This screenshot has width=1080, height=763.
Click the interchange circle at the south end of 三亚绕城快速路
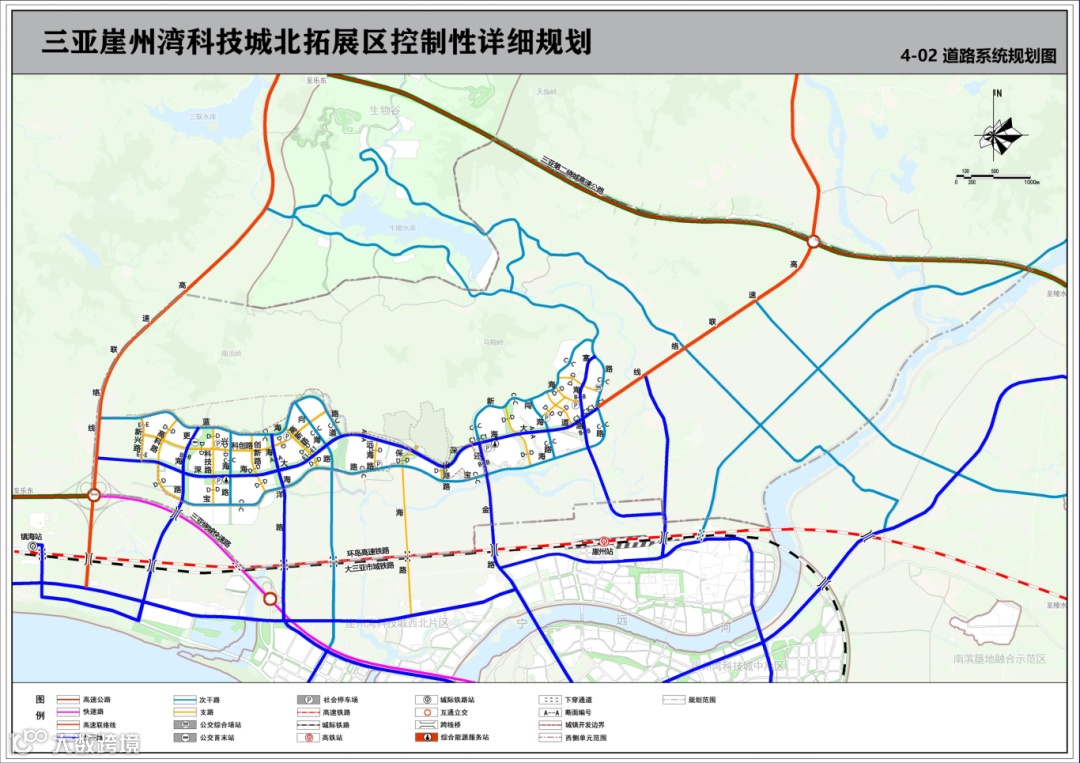(270, 599)
